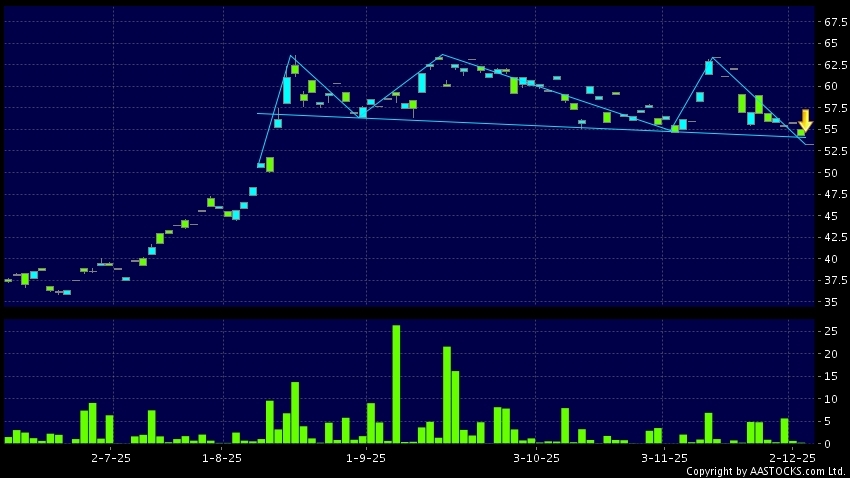The image size is (850, 478).
Task: Select the 3-11-25 date label
Action: click(664, 457)
